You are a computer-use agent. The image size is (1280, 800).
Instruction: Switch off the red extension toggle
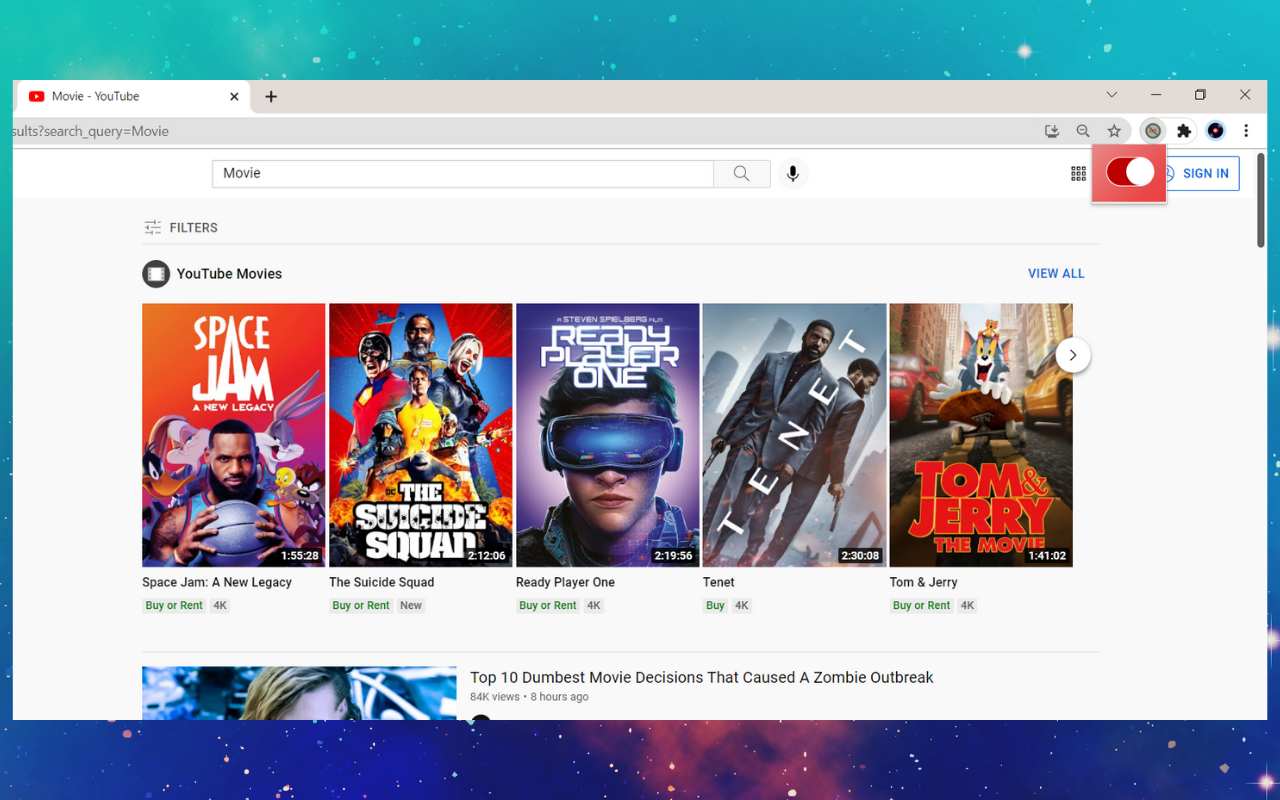coord(1130,172)
